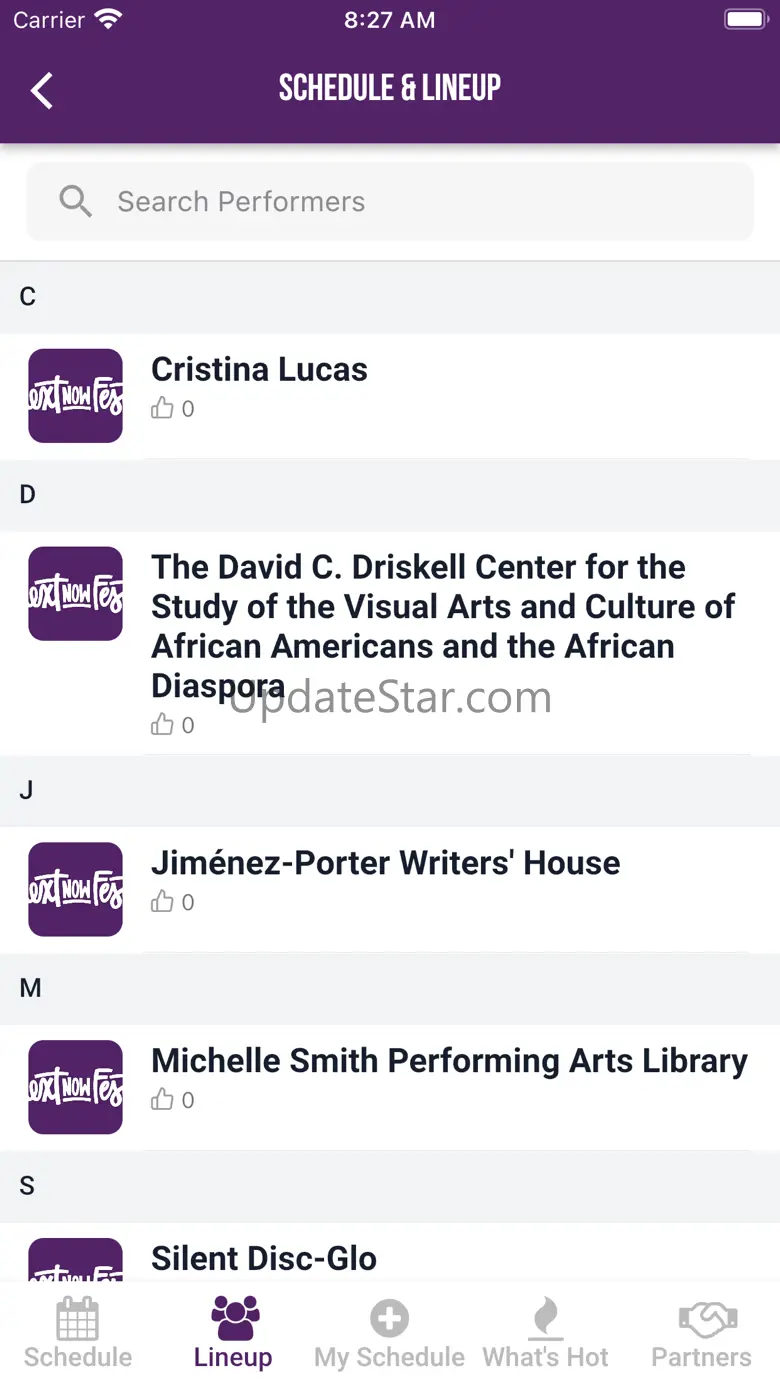Select Michelle Smith Performing Arts Library

[x=449, y=1061]
